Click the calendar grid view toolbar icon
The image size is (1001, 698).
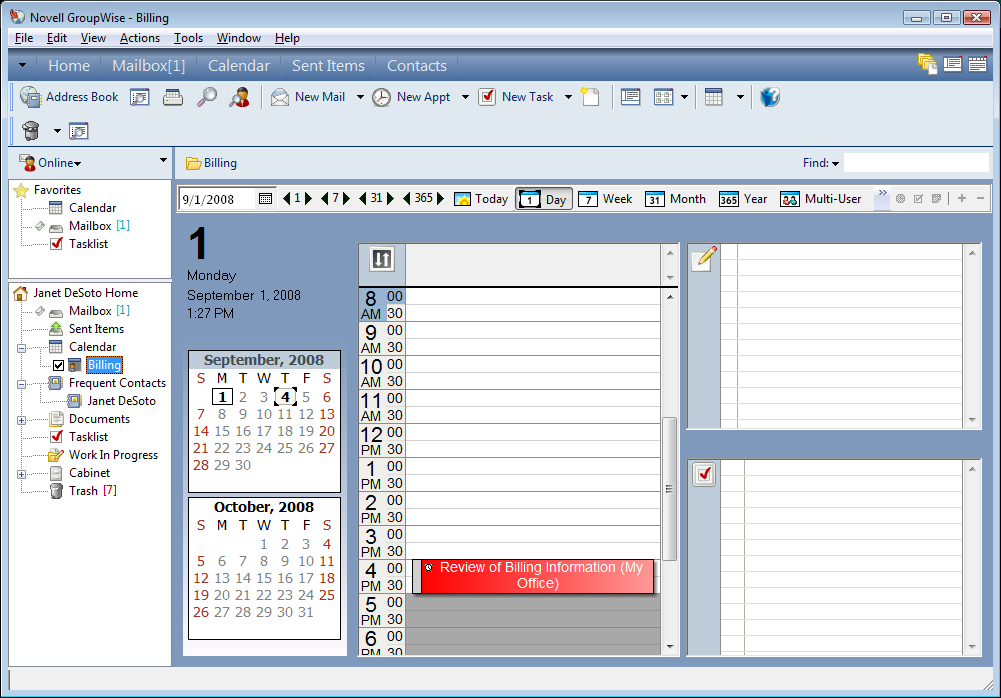point(713,97)
